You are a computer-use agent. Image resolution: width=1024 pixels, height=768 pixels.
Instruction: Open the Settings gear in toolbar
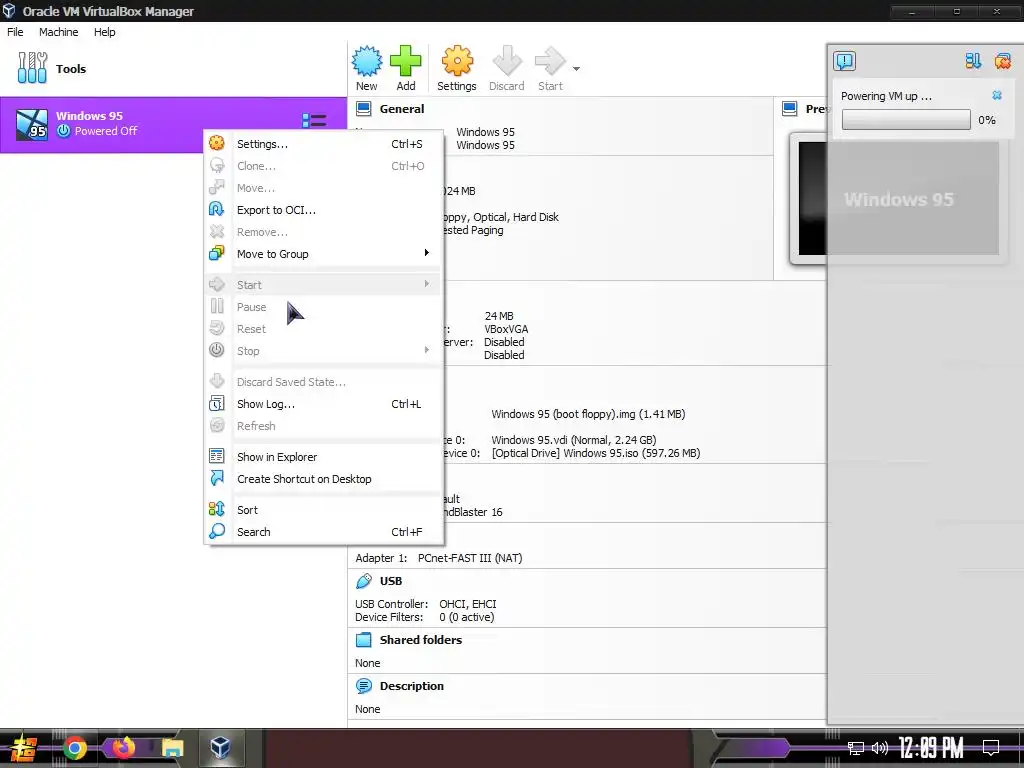(x=457, y=61)
